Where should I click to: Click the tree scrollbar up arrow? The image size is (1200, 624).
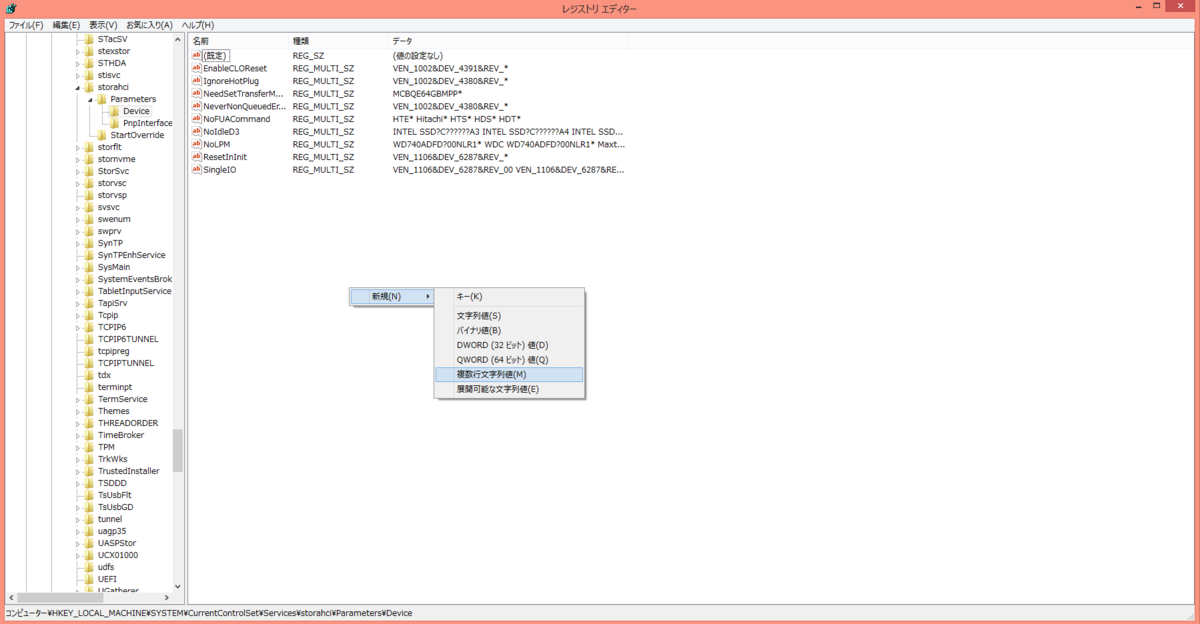[x=178, y=39]
